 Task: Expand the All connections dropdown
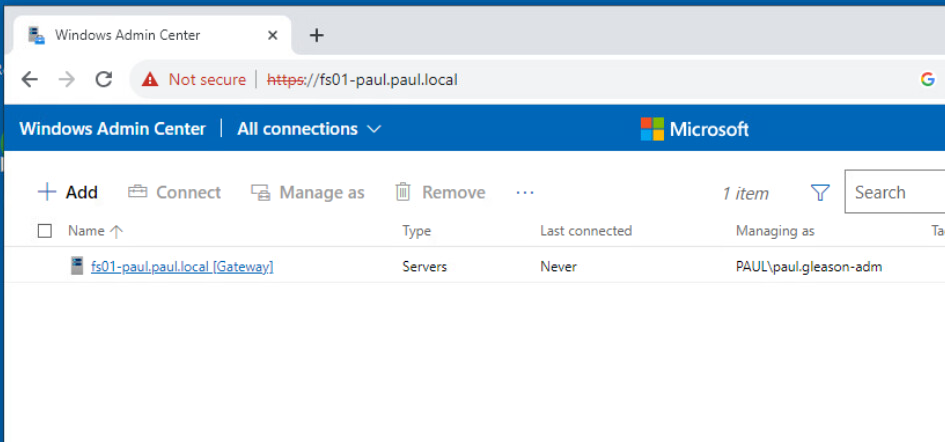point(374,129)
